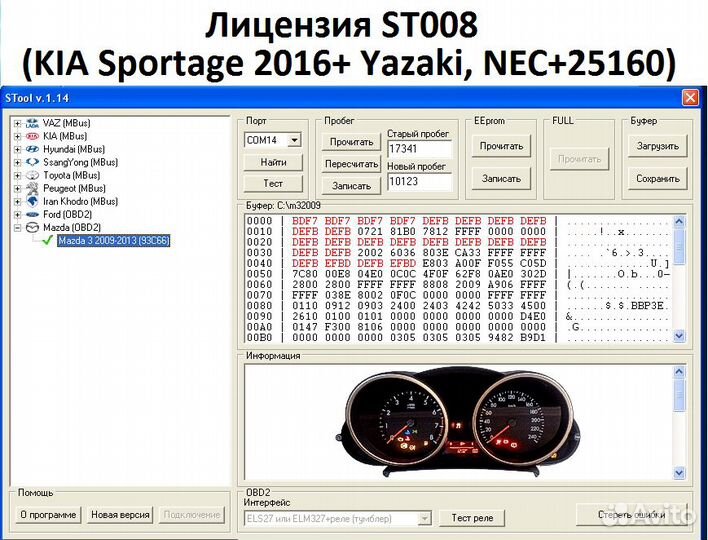Click the Сохранить buffer button
Viewport: 708px width, 540px height.
coord(657,179)
